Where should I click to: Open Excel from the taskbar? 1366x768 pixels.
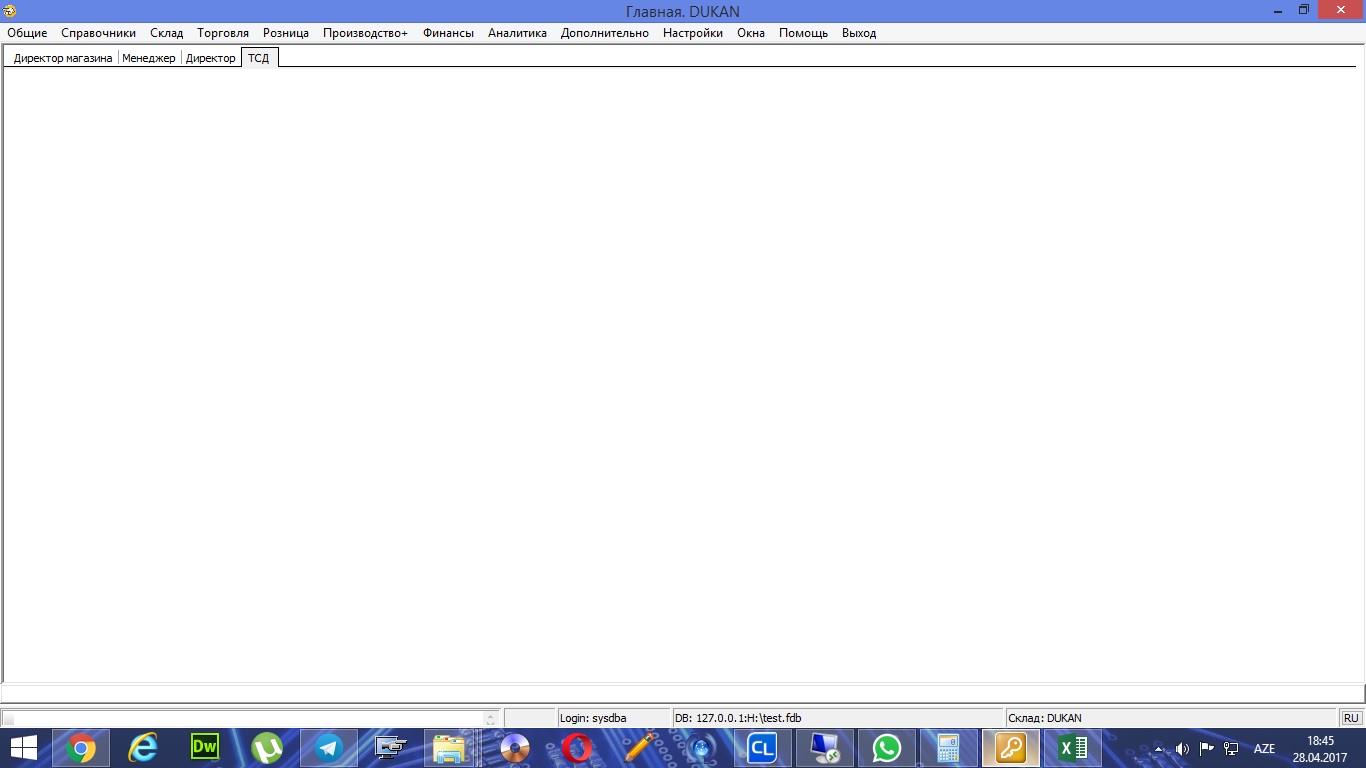1072,748
